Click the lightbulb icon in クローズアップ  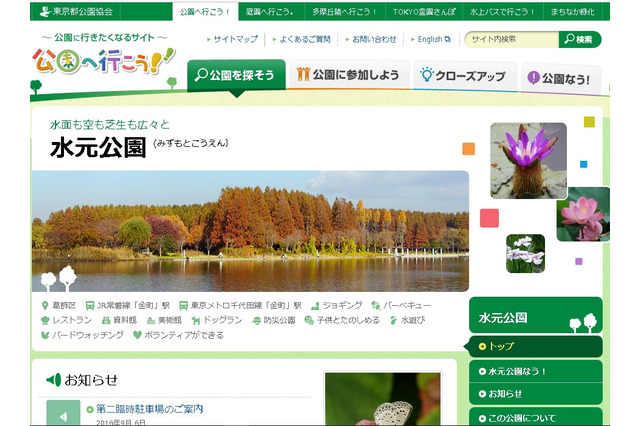(x=427, y=74)
